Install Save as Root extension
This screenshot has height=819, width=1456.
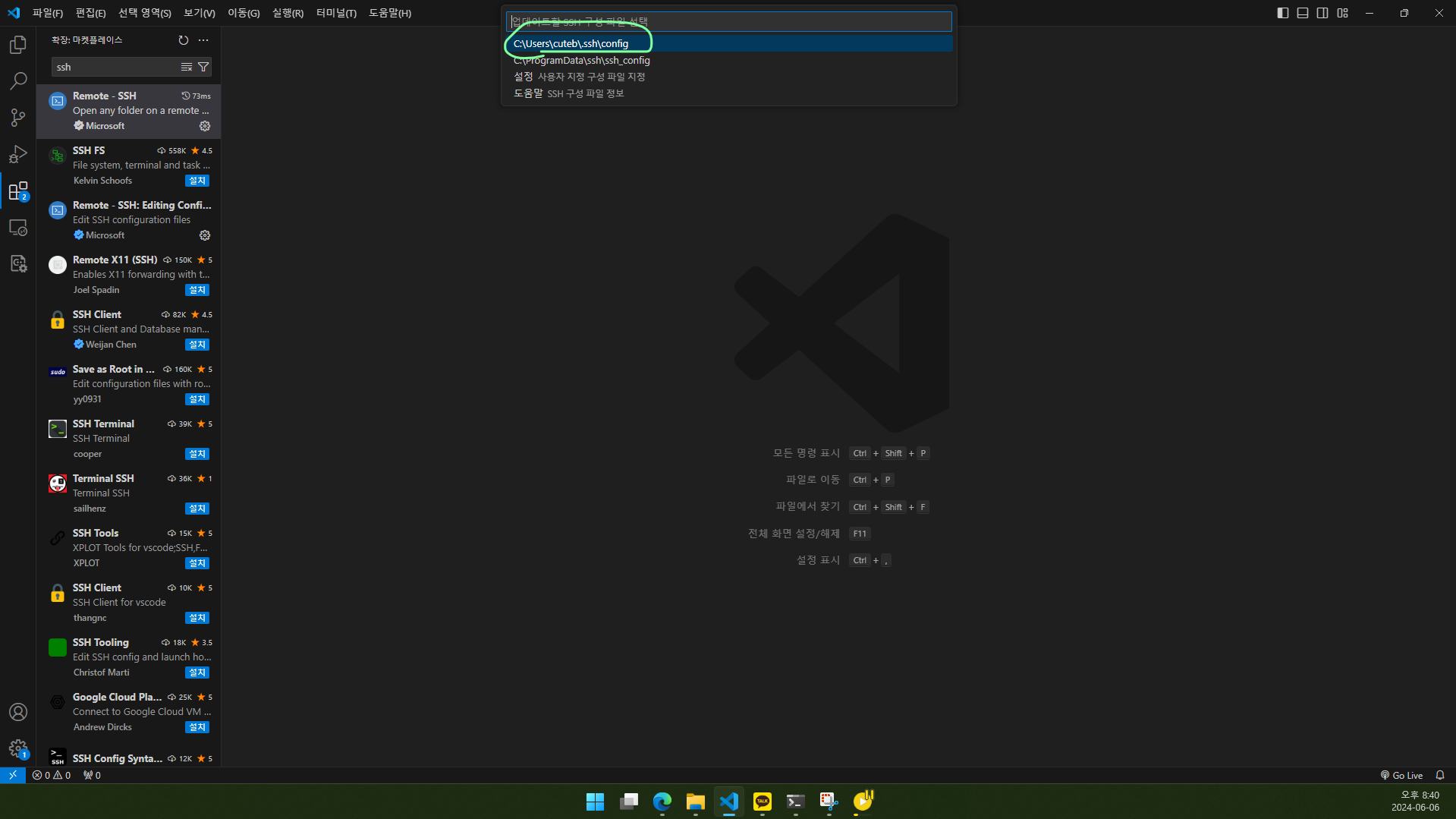[197, 399]
